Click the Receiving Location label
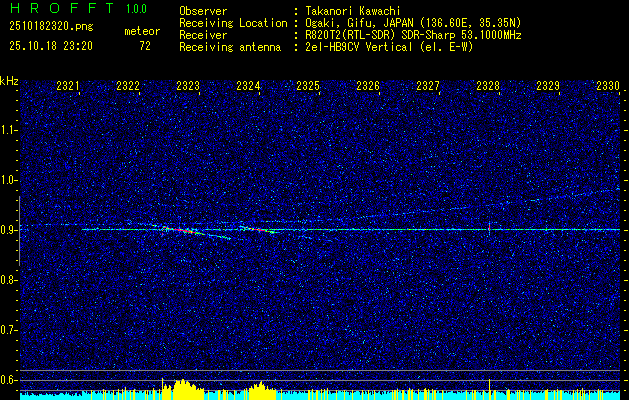Image resolution: width=629 pixels, height=400 pixels. pyautogui.click(x=233, y=23)
